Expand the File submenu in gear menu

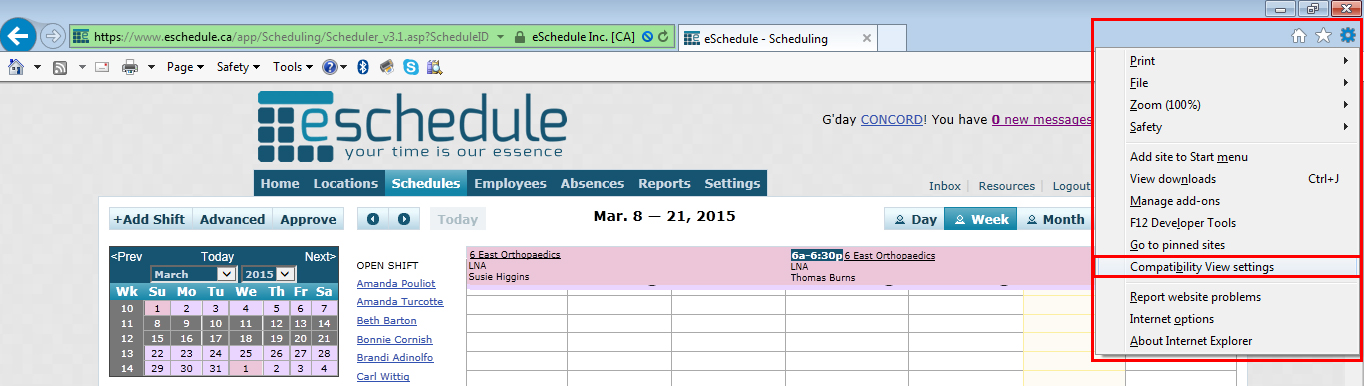(1227, 83)
